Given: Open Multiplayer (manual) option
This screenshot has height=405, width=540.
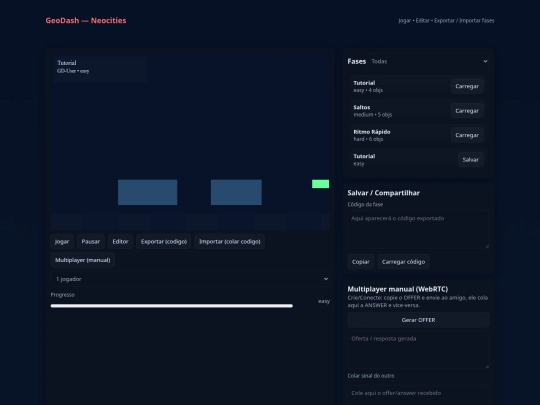Looking at the screenshot, I should (83, 260).
